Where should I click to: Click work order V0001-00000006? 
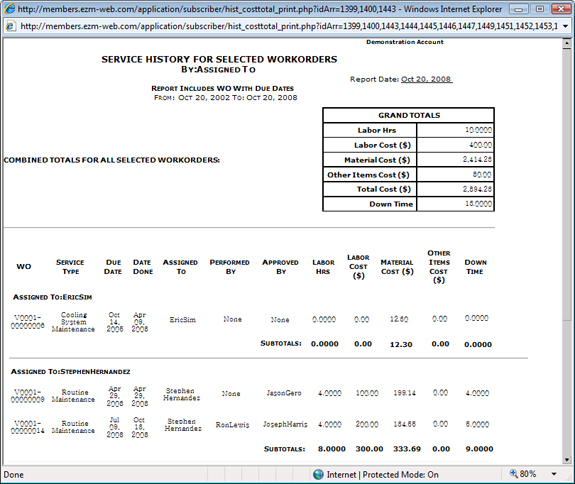point(28,322)
